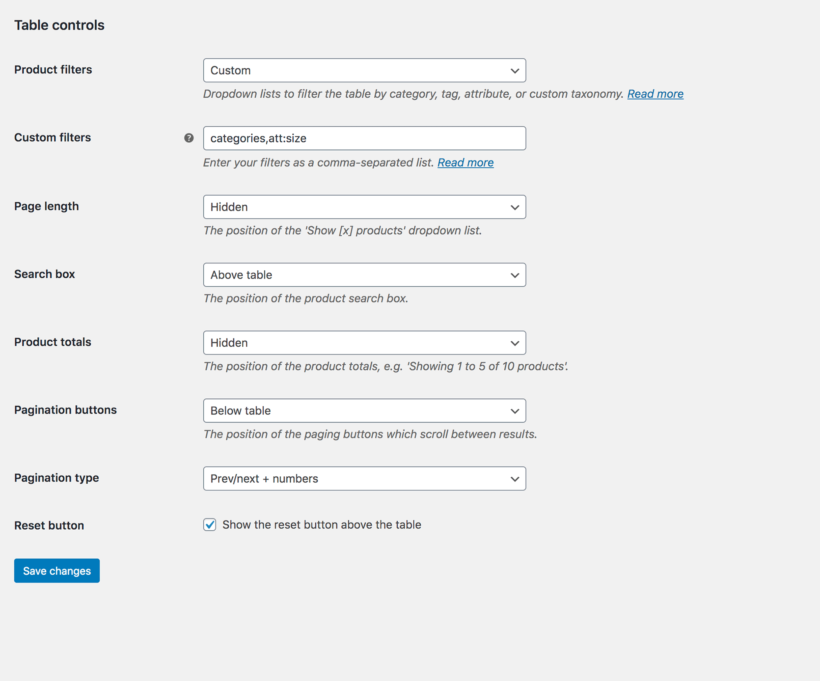Image resolution: width=820 pixels, height=681 pixels.
Task: Select the 'Below table' pagination setting
Action: pyautogui.click(x=364, y=410)
